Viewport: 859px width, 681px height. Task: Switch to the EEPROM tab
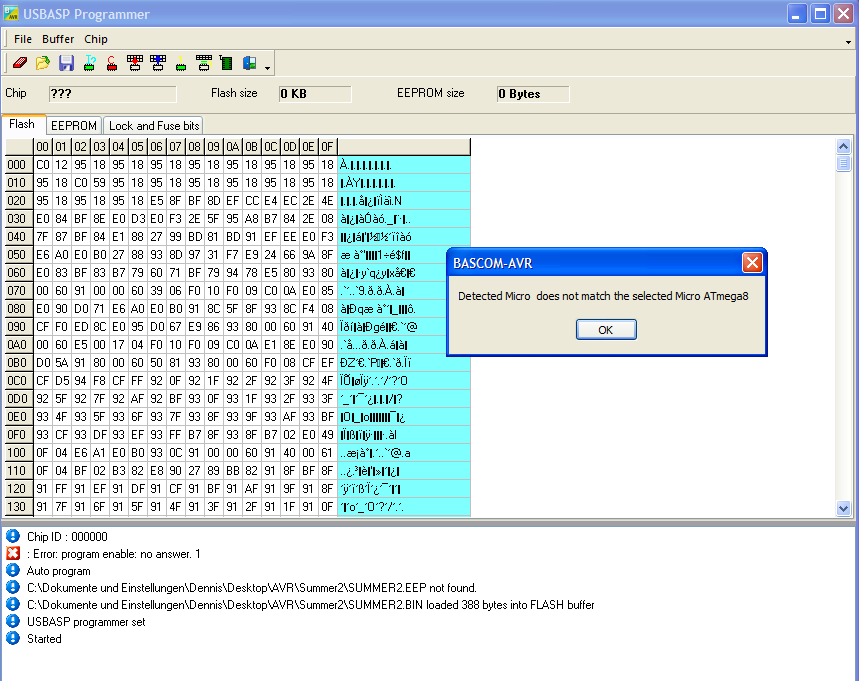pyautogui.click(x=74, y=125)
